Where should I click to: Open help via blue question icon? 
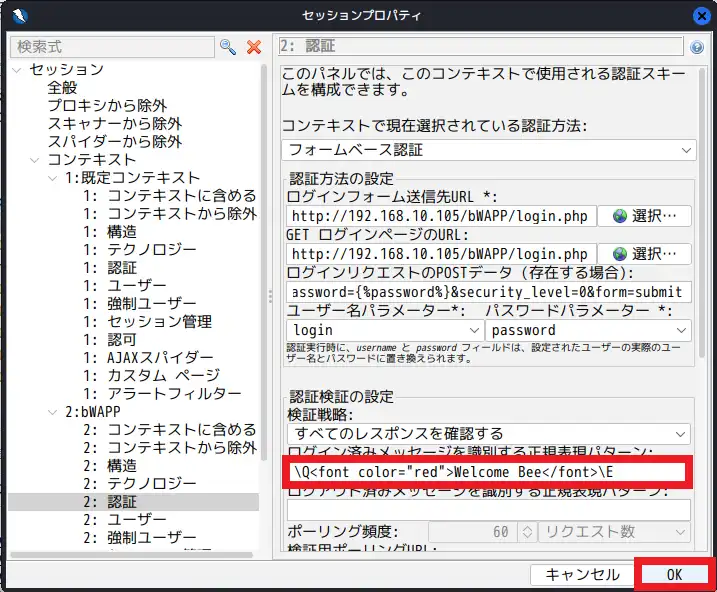[696, 47]
